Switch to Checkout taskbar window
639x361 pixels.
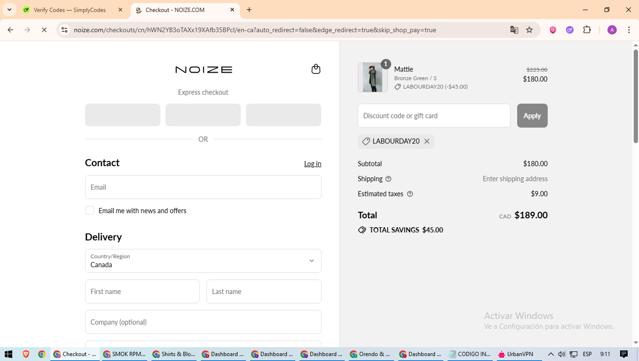75,354
